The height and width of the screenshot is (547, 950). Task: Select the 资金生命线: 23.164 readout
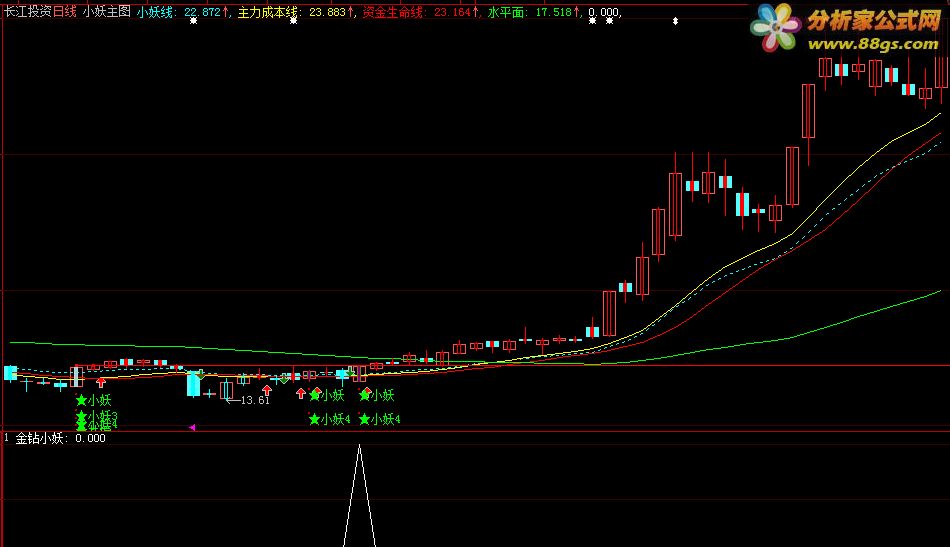[x=421, y=12]
